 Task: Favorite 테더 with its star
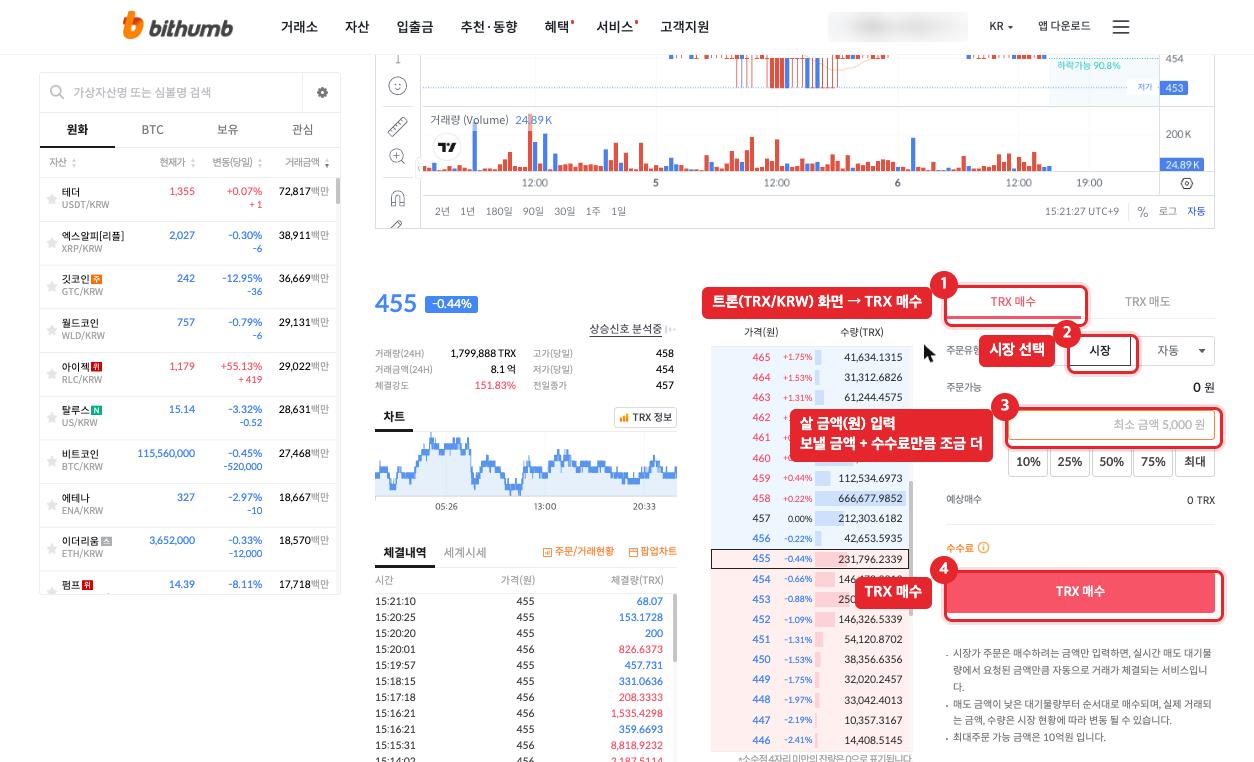tap(51, 200)
